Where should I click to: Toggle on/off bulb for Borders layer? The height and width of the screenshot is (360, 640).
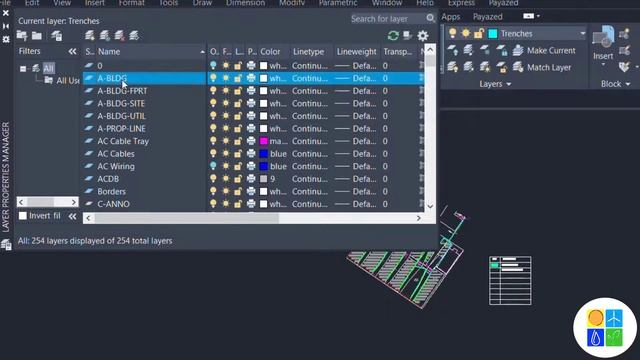click(213, 191)
